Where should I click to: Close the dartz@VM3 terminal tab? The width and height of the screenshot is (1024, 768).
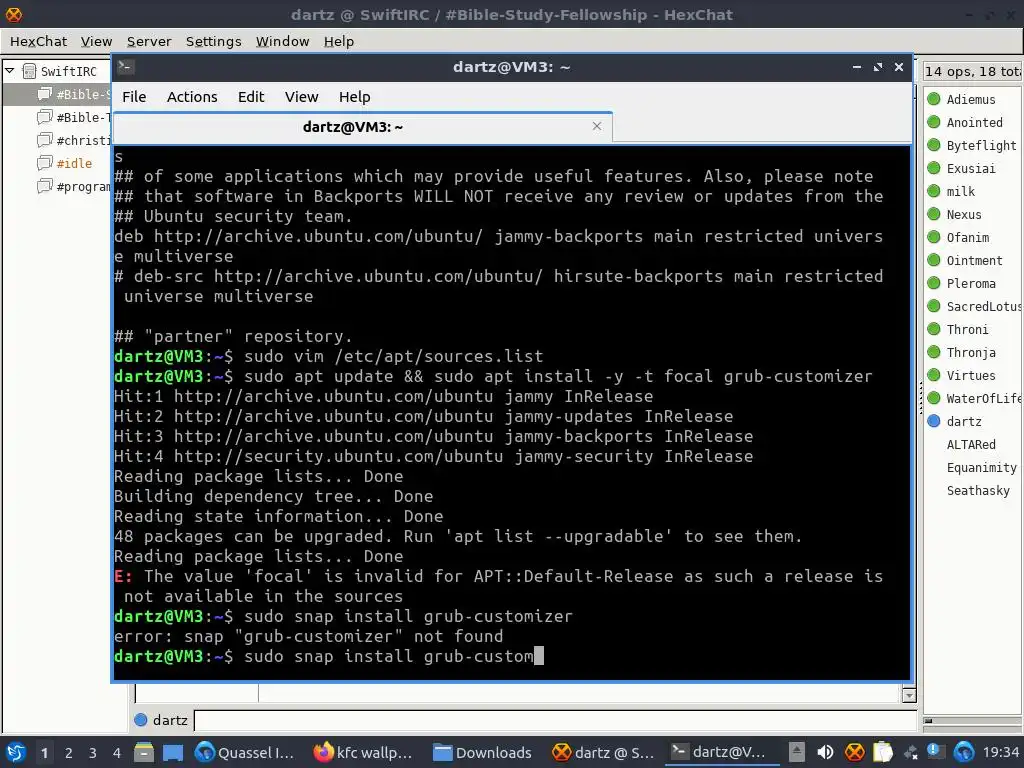click(x=596, y=126)
